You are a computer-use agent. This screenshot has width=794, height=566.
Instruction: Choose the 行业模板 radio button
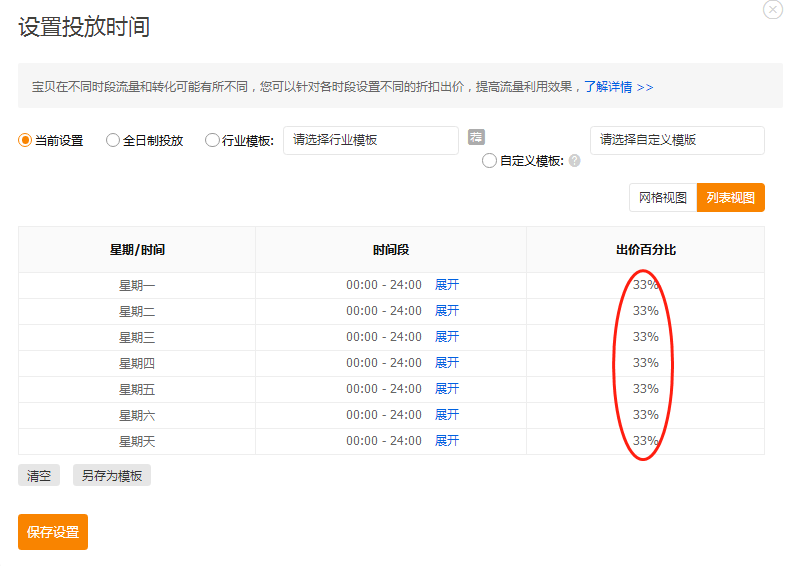pos(212,141)
